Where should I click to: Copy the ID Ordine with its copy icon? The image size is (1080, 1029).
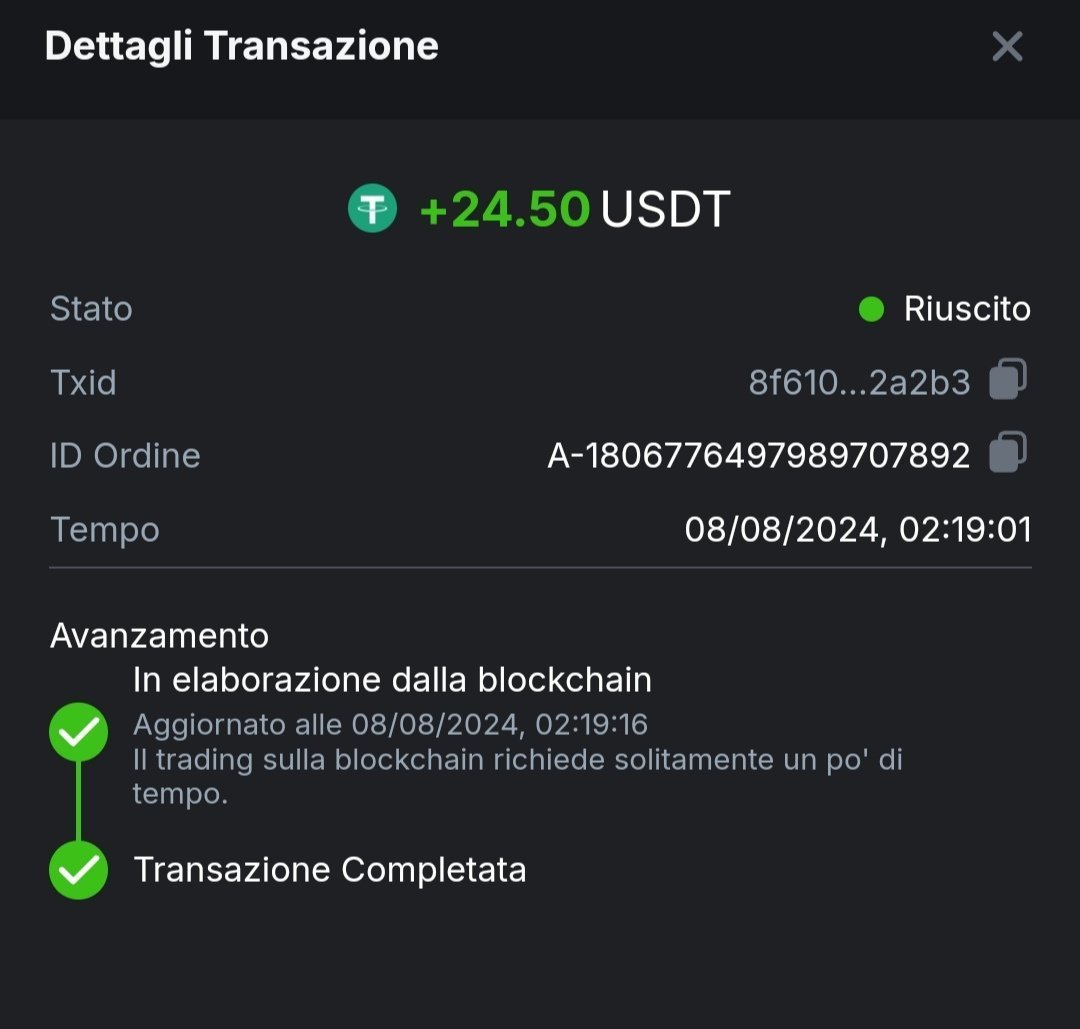(1007, 453)
